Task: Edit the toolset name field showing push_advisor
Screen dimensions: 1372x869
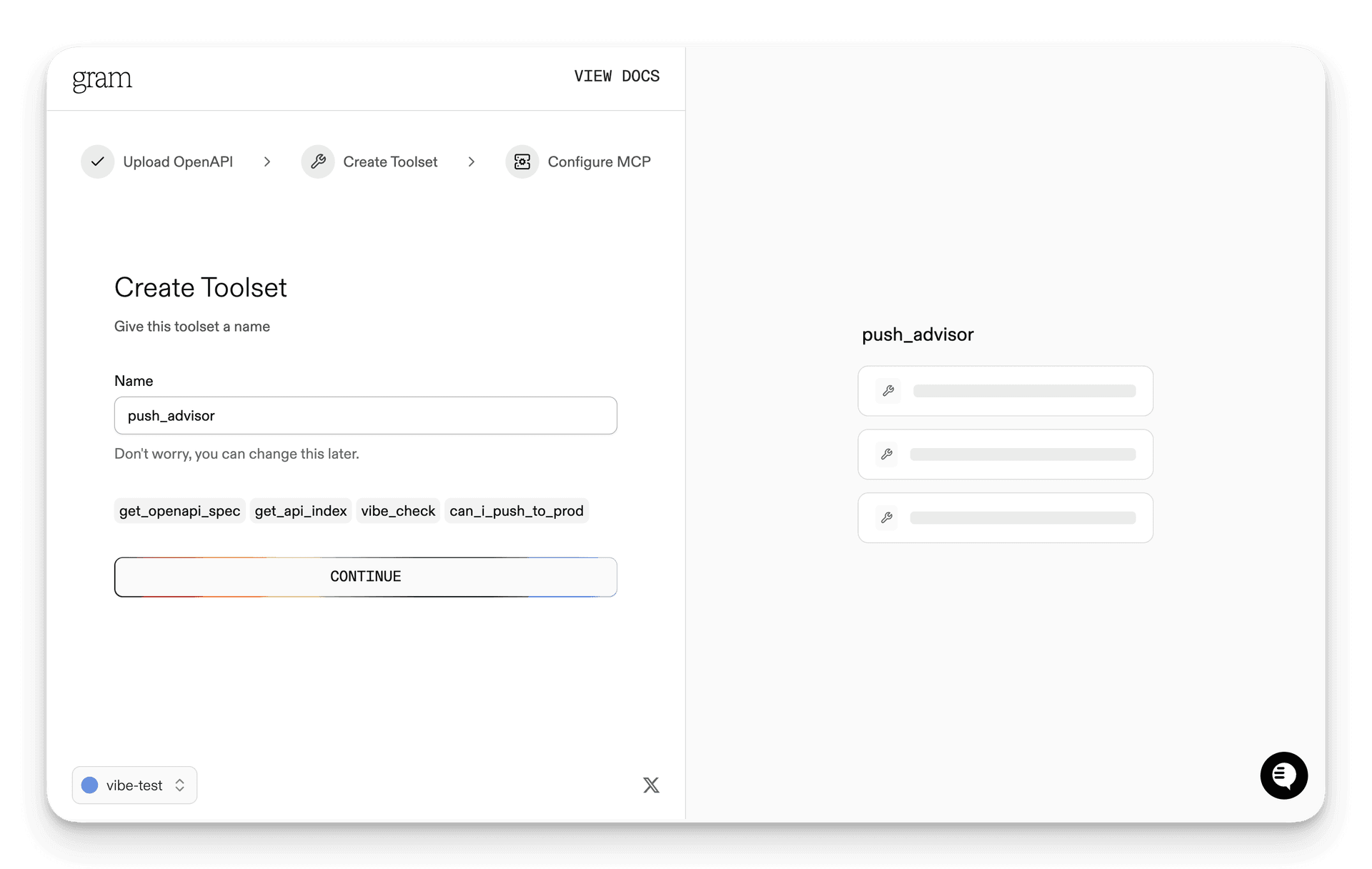Action: (365, 415)
